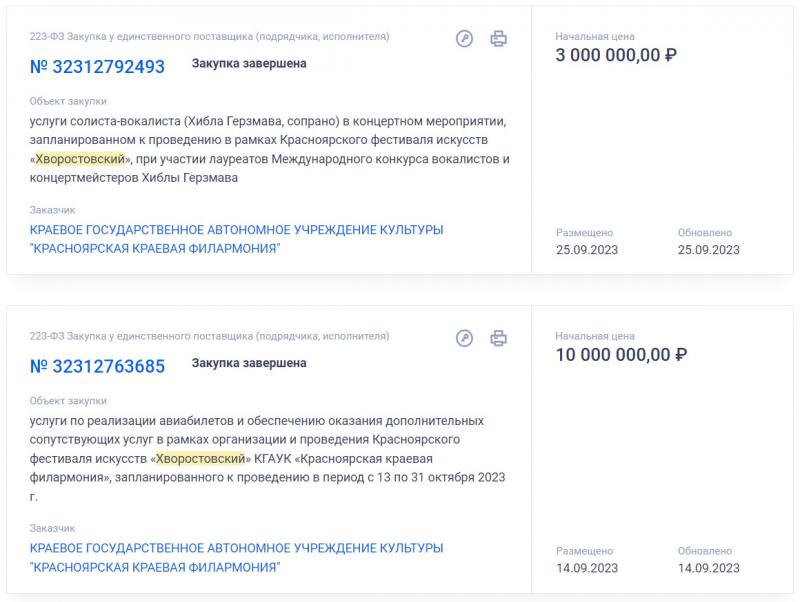Click second card's 'Закупка завершена' status
The height and width of the screenshot is (602, 800).
coord(249,363)
